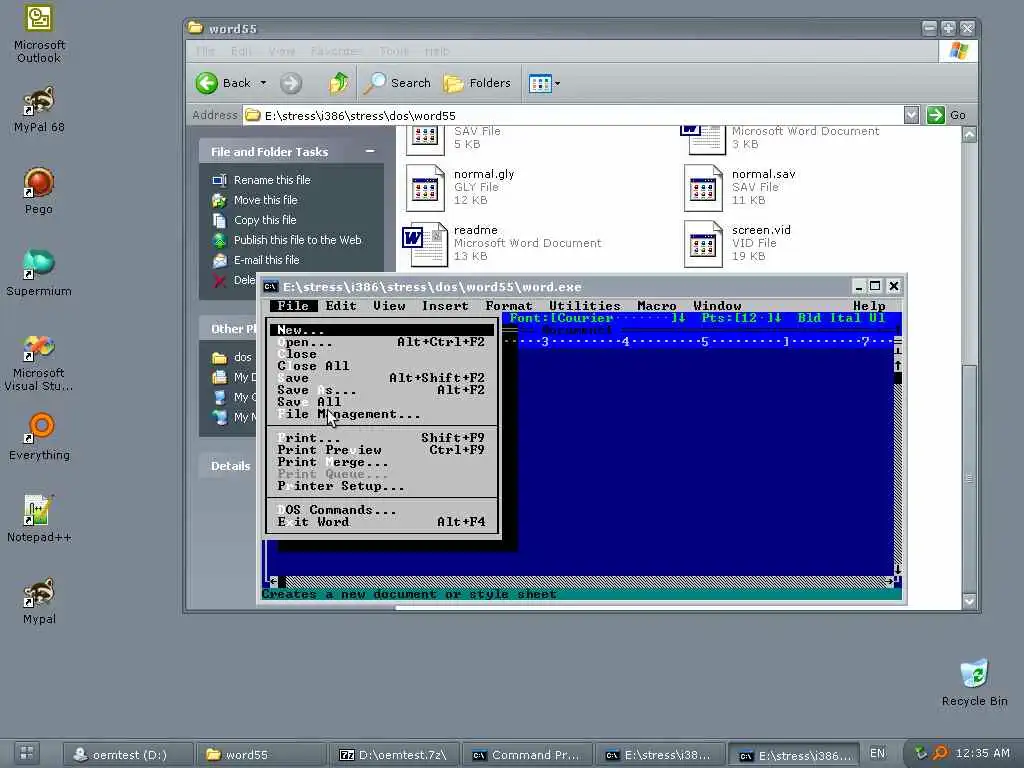
Task: Go up one folder level
Action: [x=338, y=83]
